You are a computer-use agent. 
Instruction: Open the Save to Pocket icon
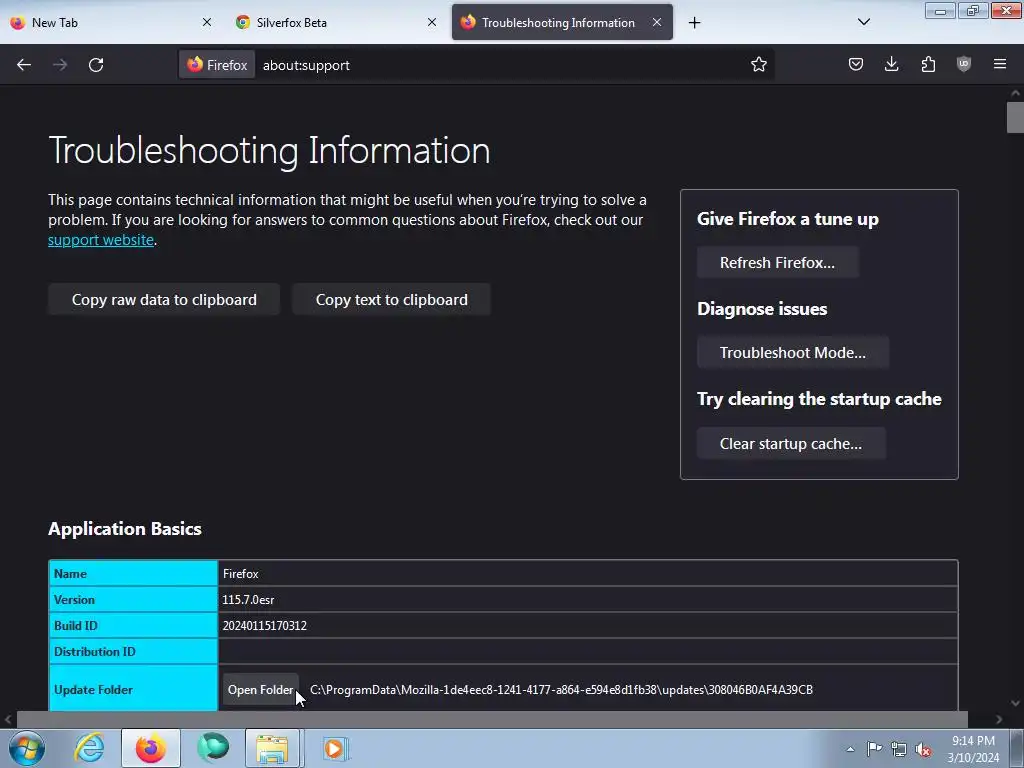click(x=856, y=64)
